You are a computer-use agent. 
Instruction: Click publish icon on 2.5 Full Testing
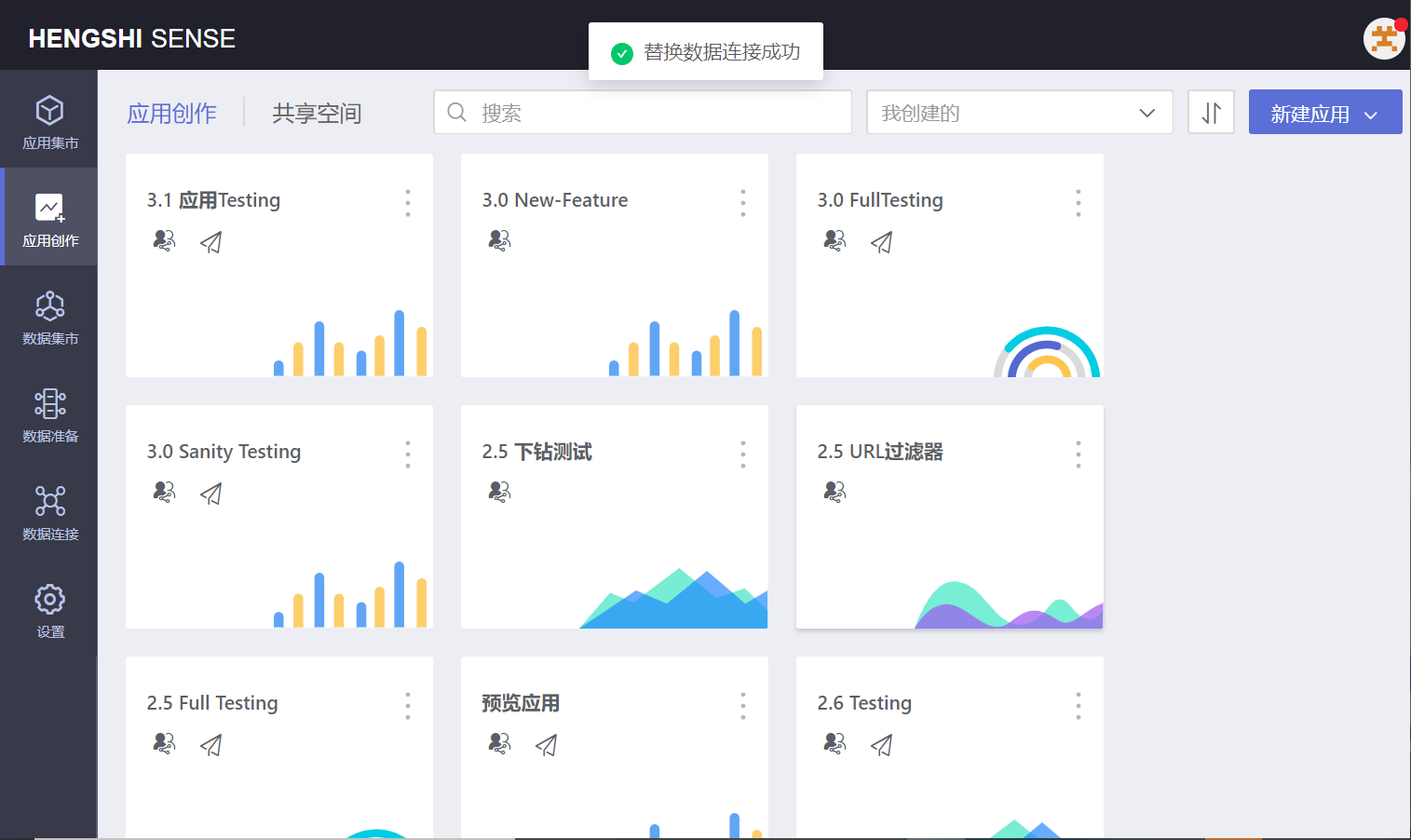[211, 745]
